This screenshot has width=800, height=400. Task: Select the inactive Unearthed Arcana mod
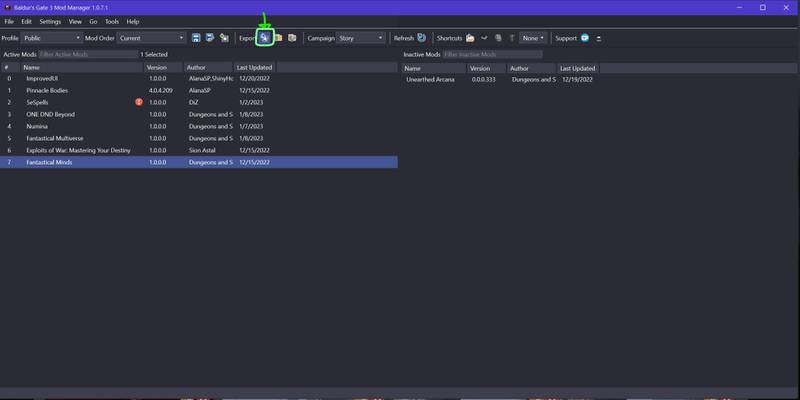[600, 80]
